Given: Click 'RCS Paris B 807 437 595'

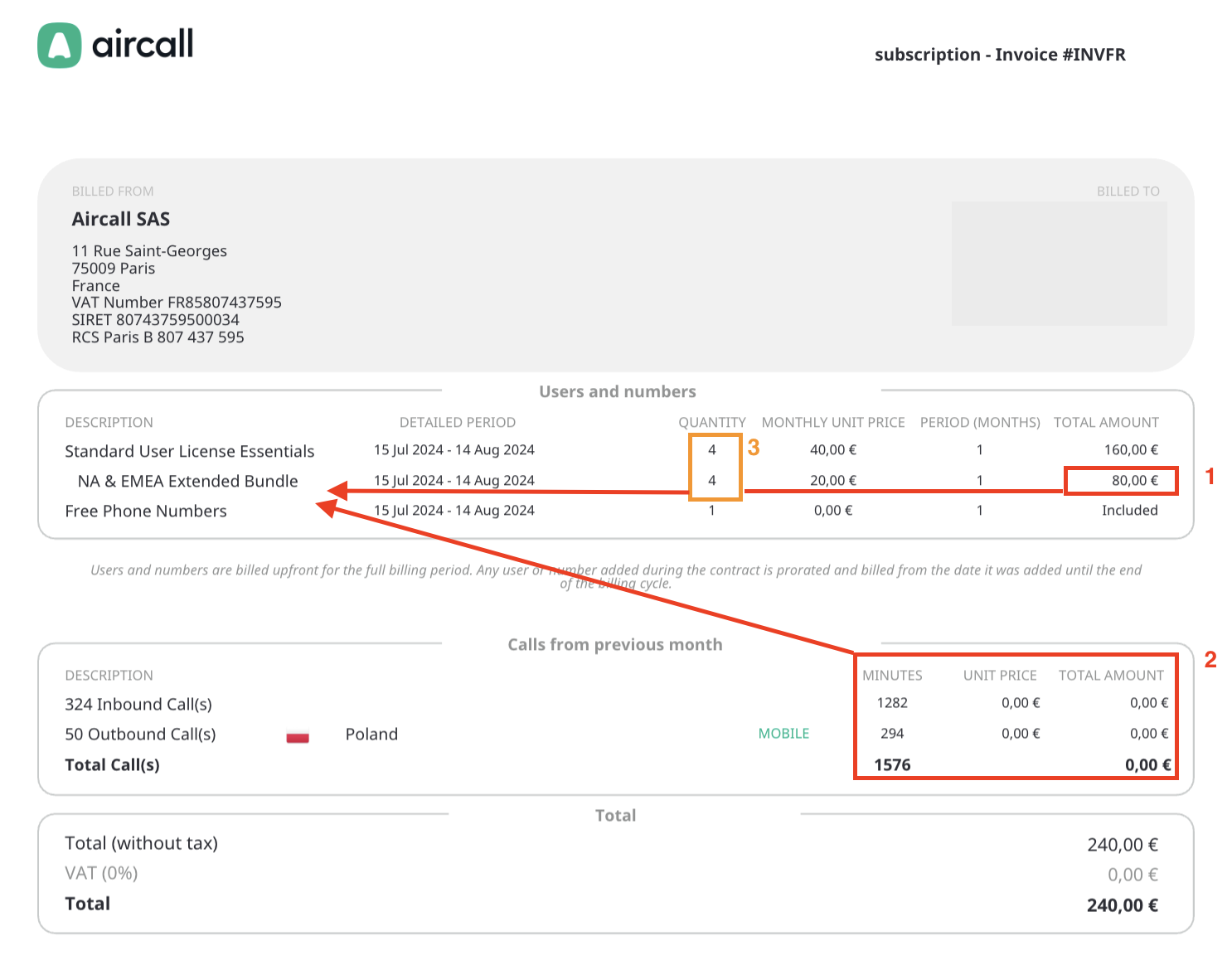Looking at the screenshot, I should click(x=158, y=337).
